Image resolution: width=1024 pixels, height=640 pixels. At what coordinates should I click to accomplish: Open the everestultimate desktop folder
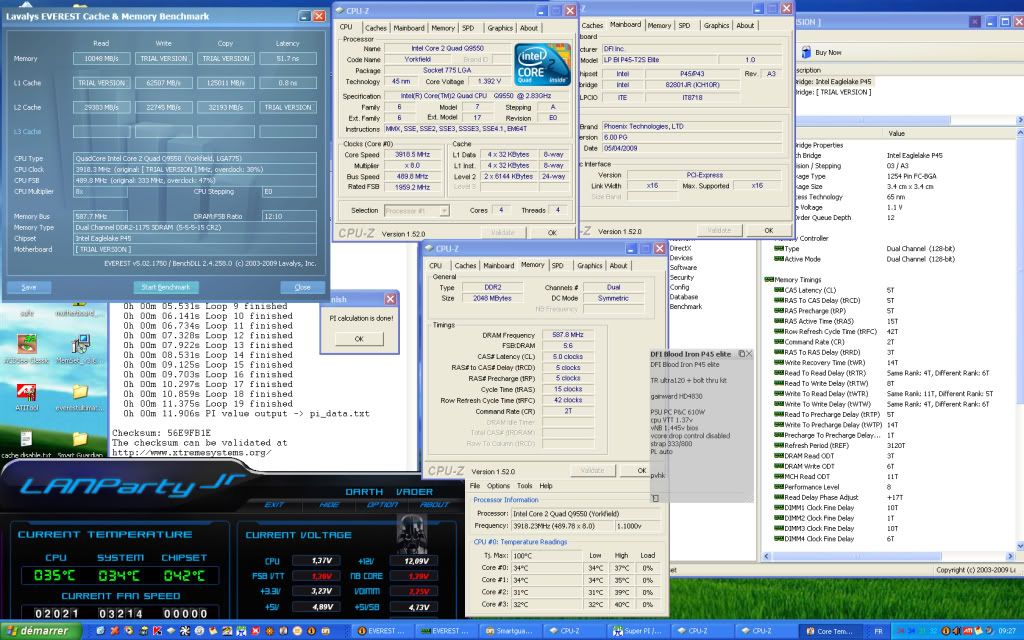point(80,392)
